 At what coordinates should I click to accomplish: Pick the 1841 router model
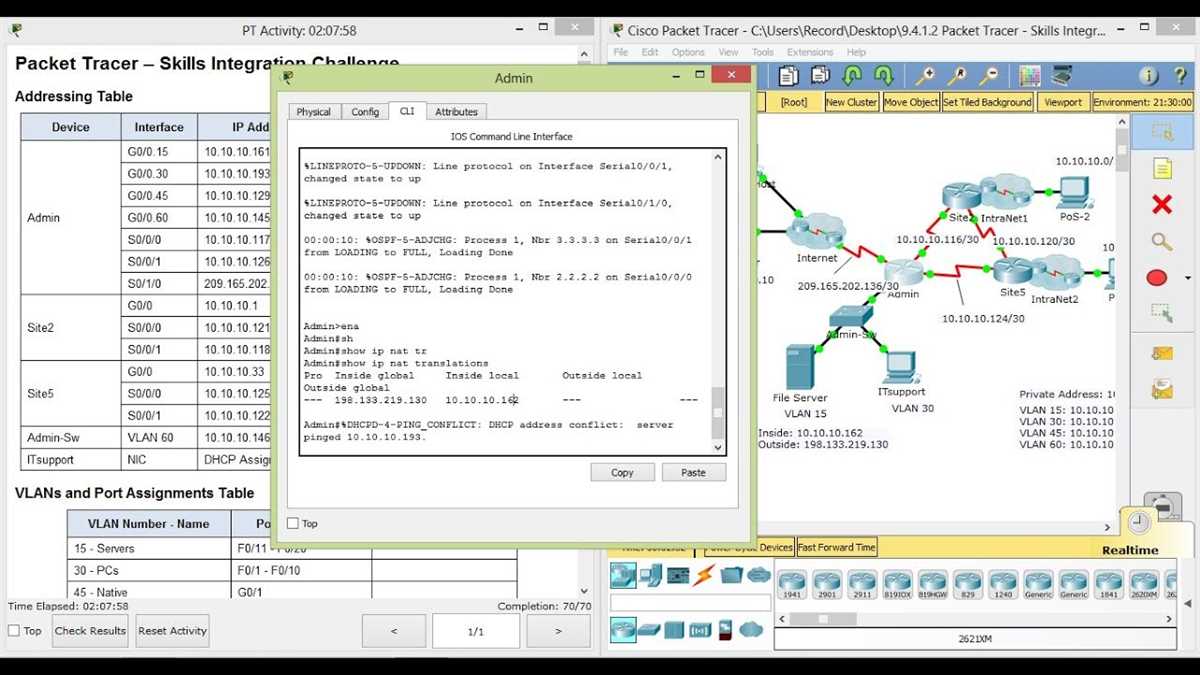point(1108,583)
